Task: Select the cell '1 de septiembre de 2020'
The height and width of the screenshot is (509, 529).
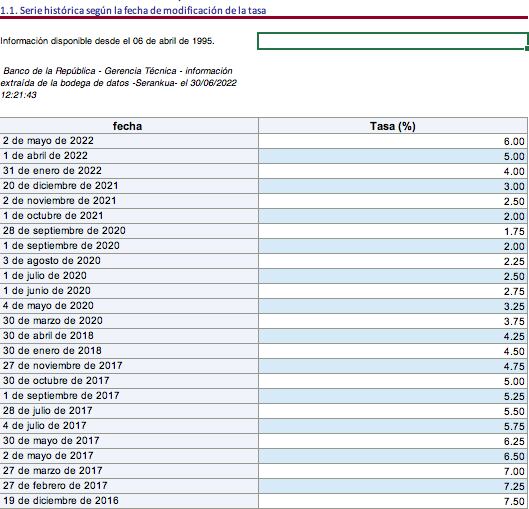Action: point(129,246)
